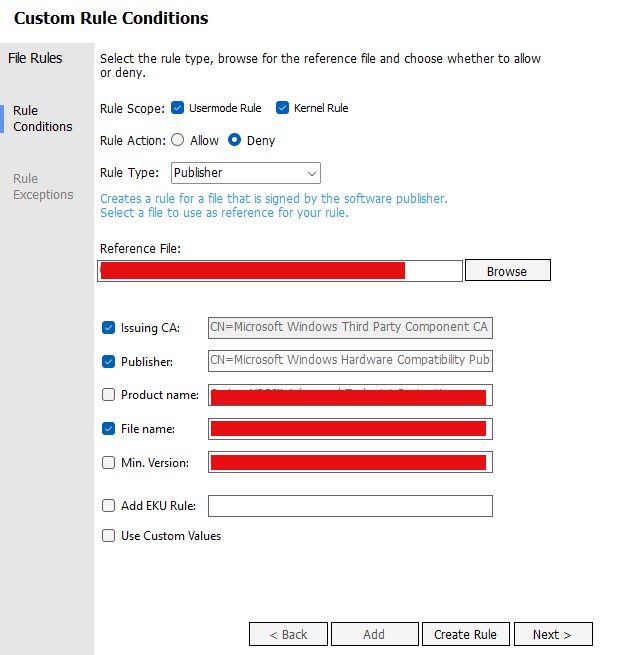Disable the File name checkbox

(108, 429)
